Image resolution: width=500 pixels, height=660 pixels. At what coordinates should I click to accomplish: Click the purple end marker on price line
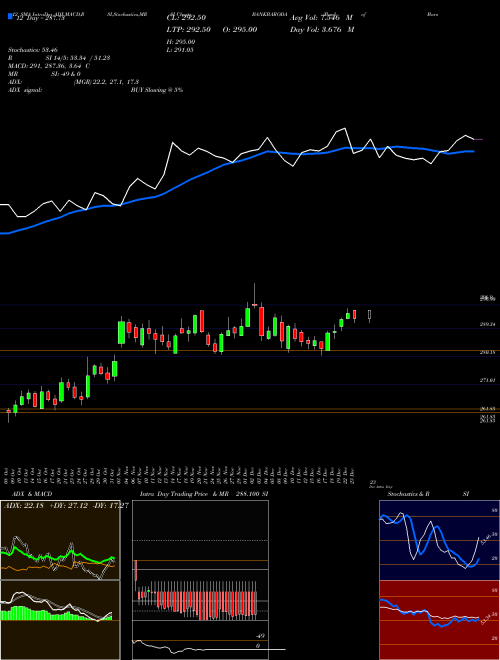479,139
